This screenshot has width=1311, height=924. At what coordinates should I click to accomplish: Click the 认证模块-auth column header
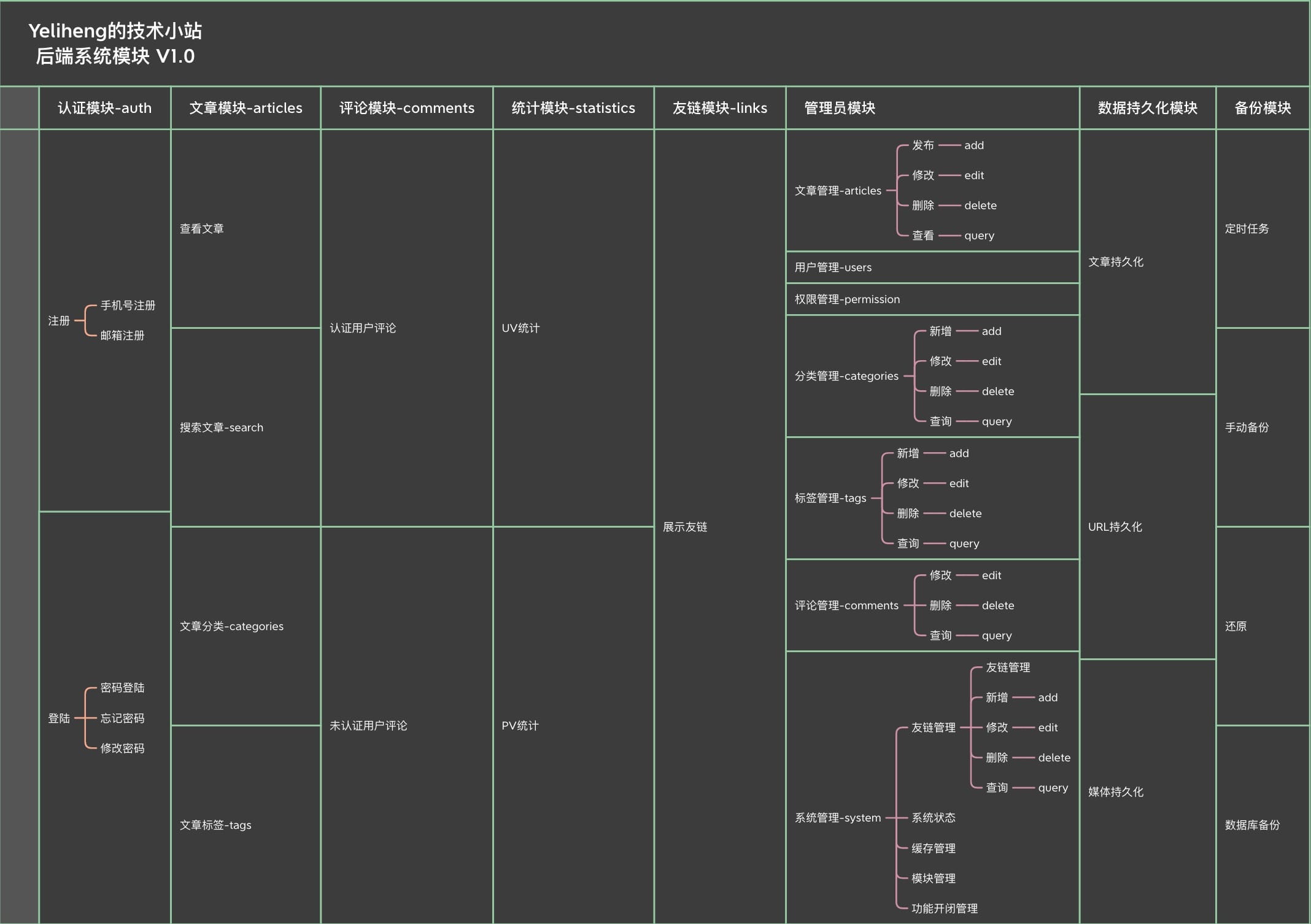[x=104, y=108]
